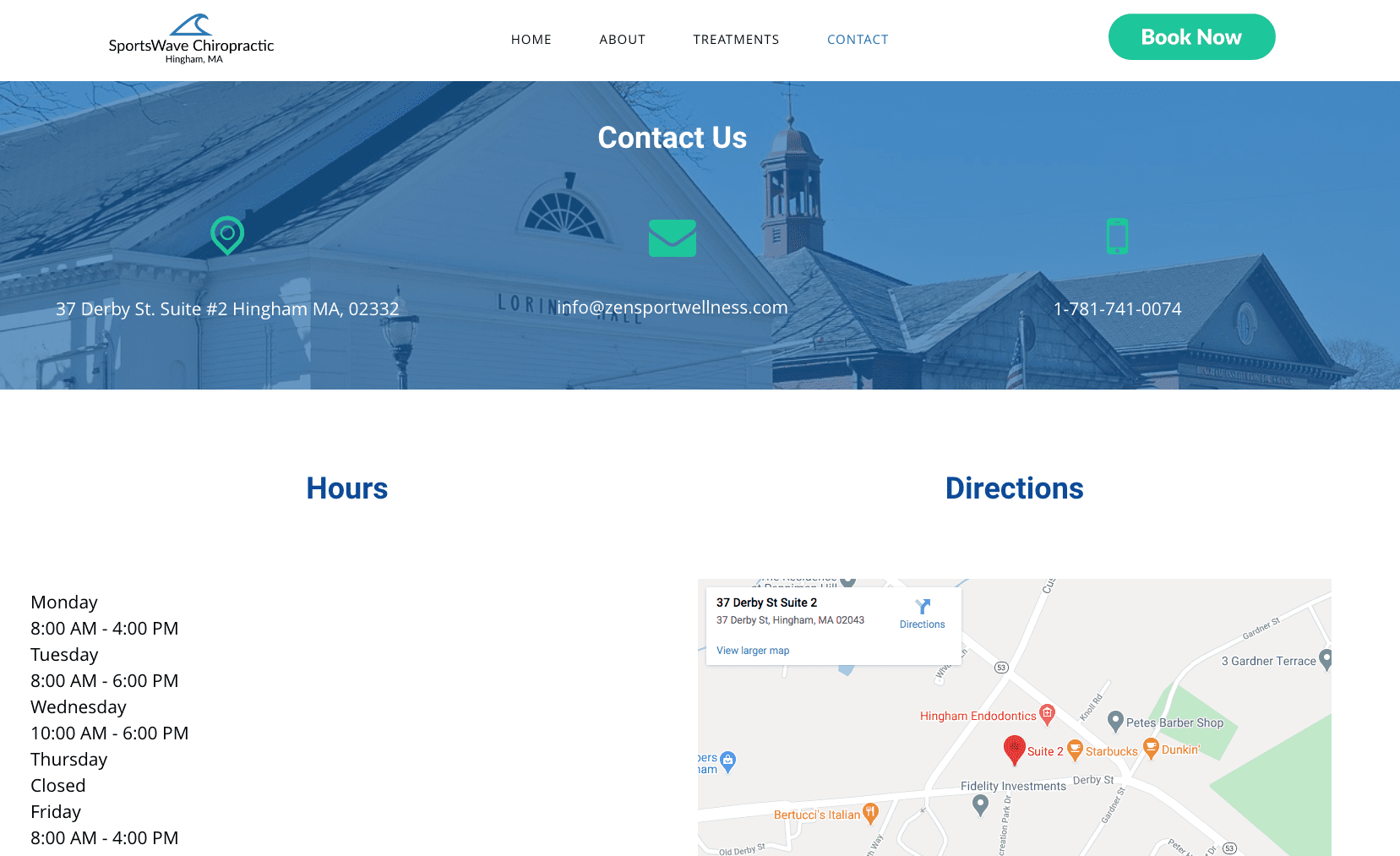Open the View larger map link
The image size is (1400, 856).
pos(753,651)
